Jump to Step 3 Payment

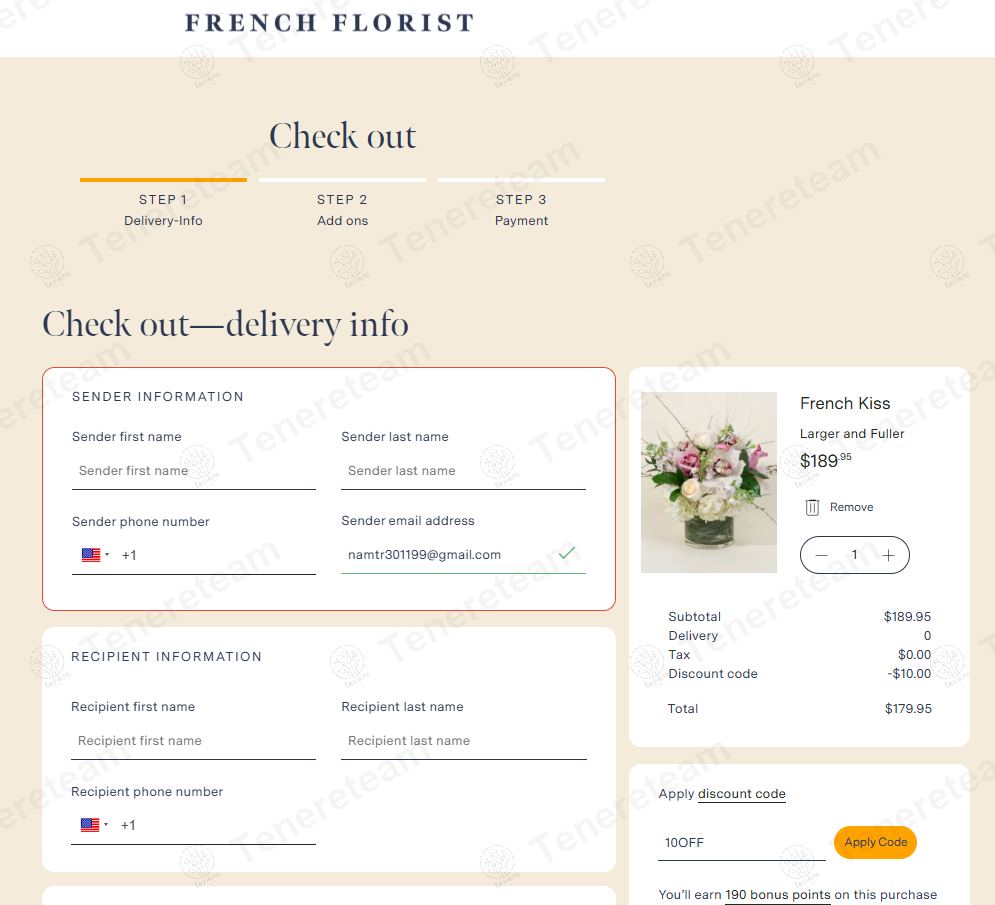pos(521,209)
